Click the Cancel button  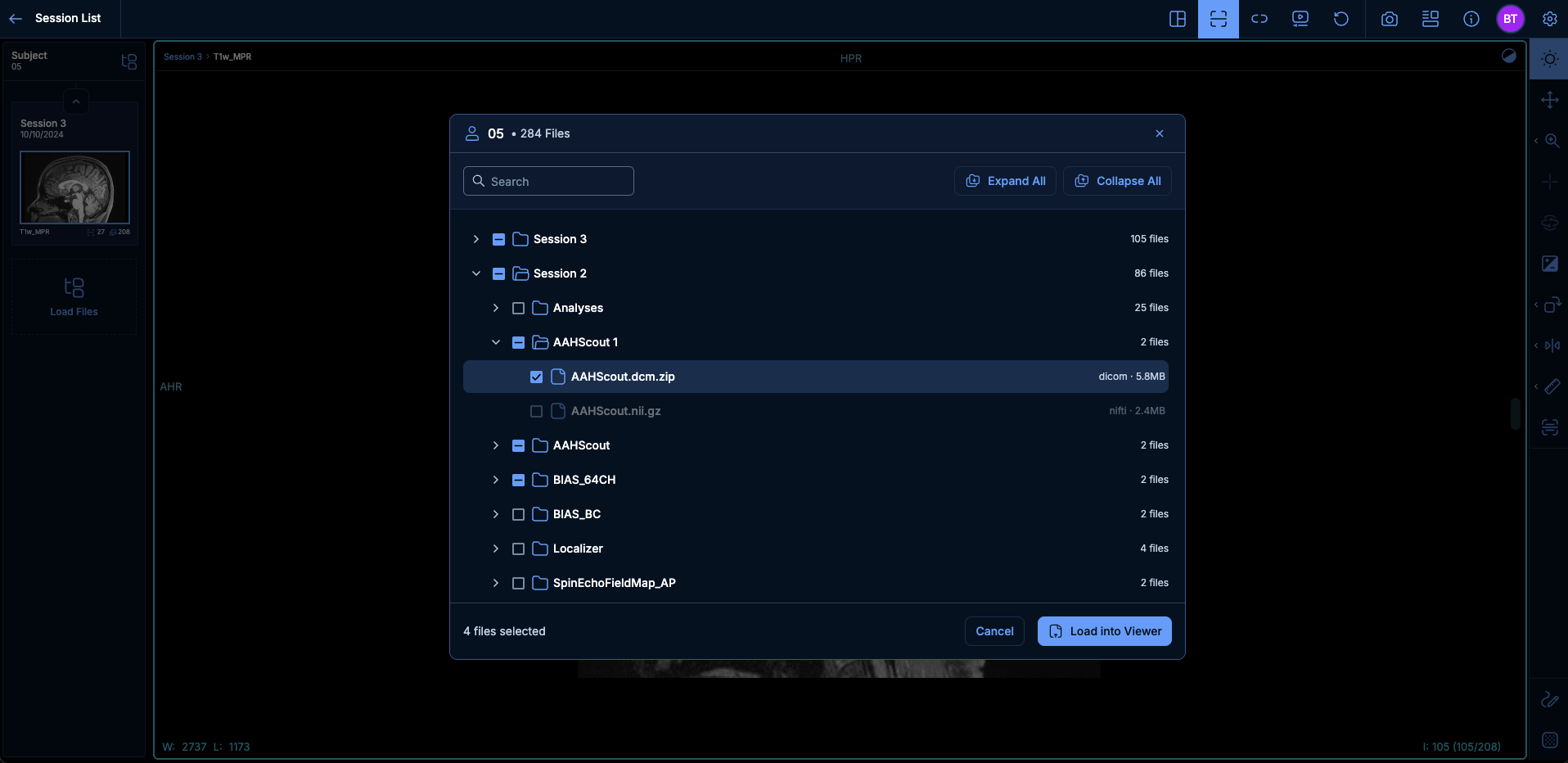(994, 631)
